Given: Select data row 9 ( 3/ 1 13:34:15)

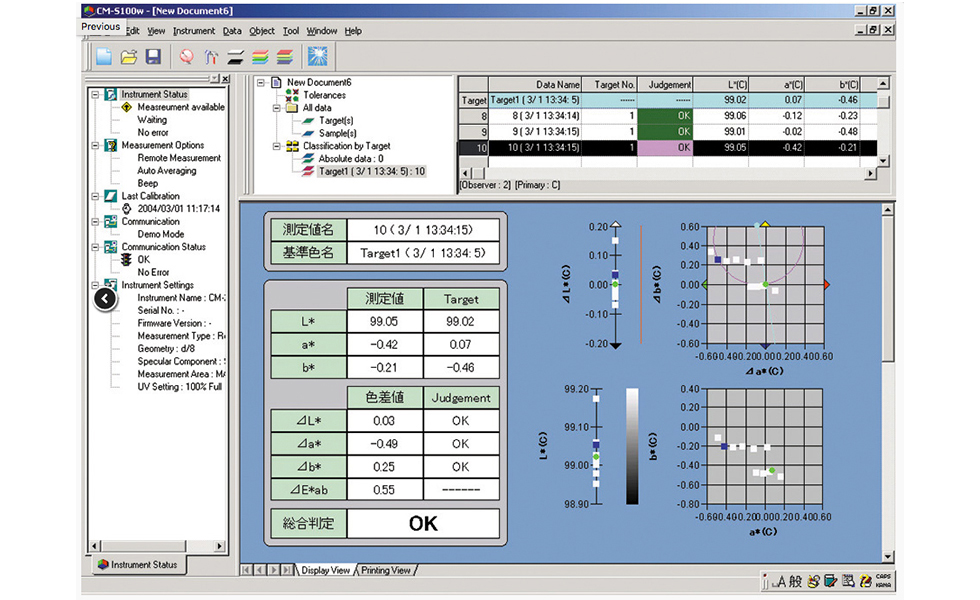Looking at the screenshot, I should 668,132.
